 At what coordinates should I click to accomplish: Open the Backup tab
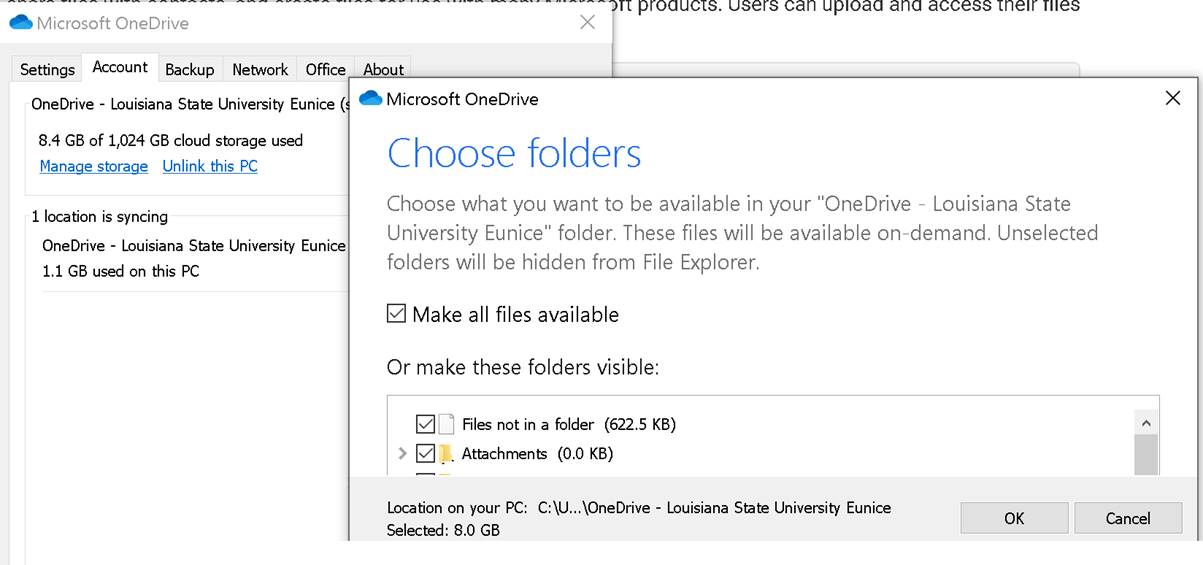(189, 69)
